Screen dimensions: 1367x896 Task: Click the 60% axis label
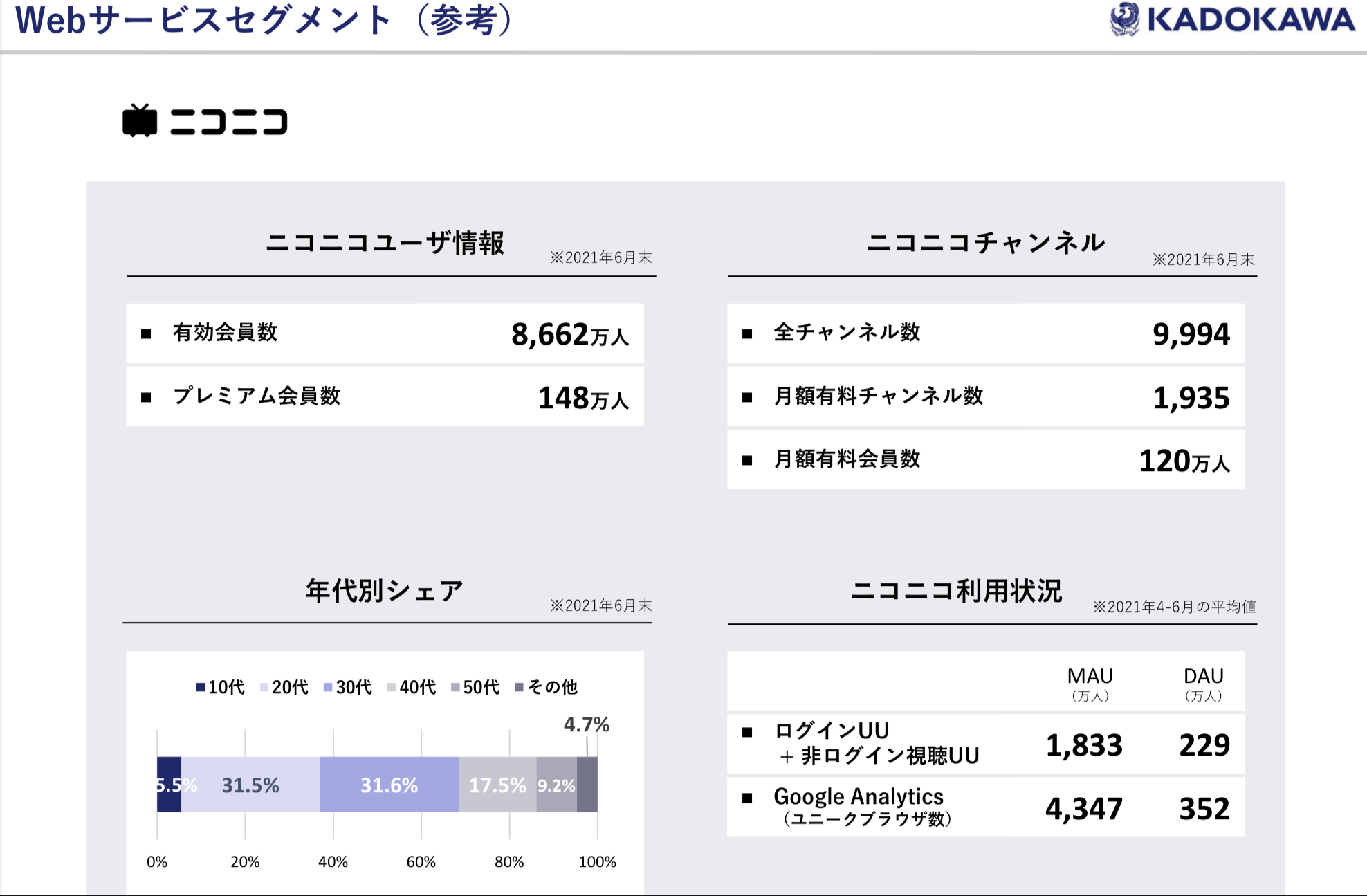pyautogui.click(x=421, y=862)
